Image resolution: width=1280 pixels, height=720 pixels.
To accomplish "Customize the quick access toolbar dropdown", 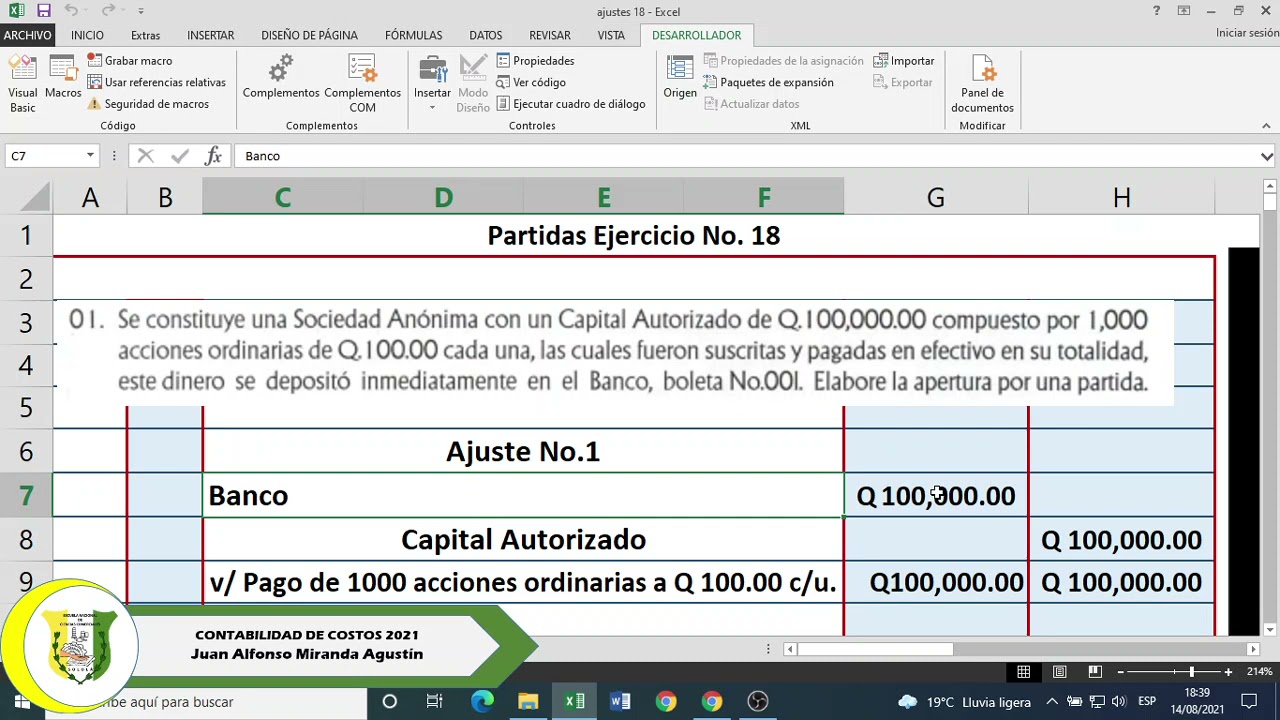I will [x=141, y=11].
